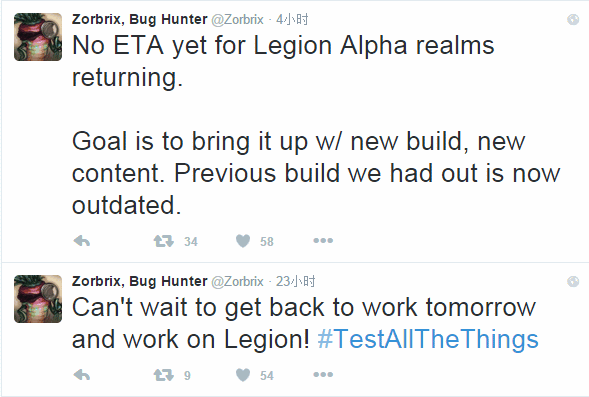Open Zorbrix avatar on first tweet

38,37
